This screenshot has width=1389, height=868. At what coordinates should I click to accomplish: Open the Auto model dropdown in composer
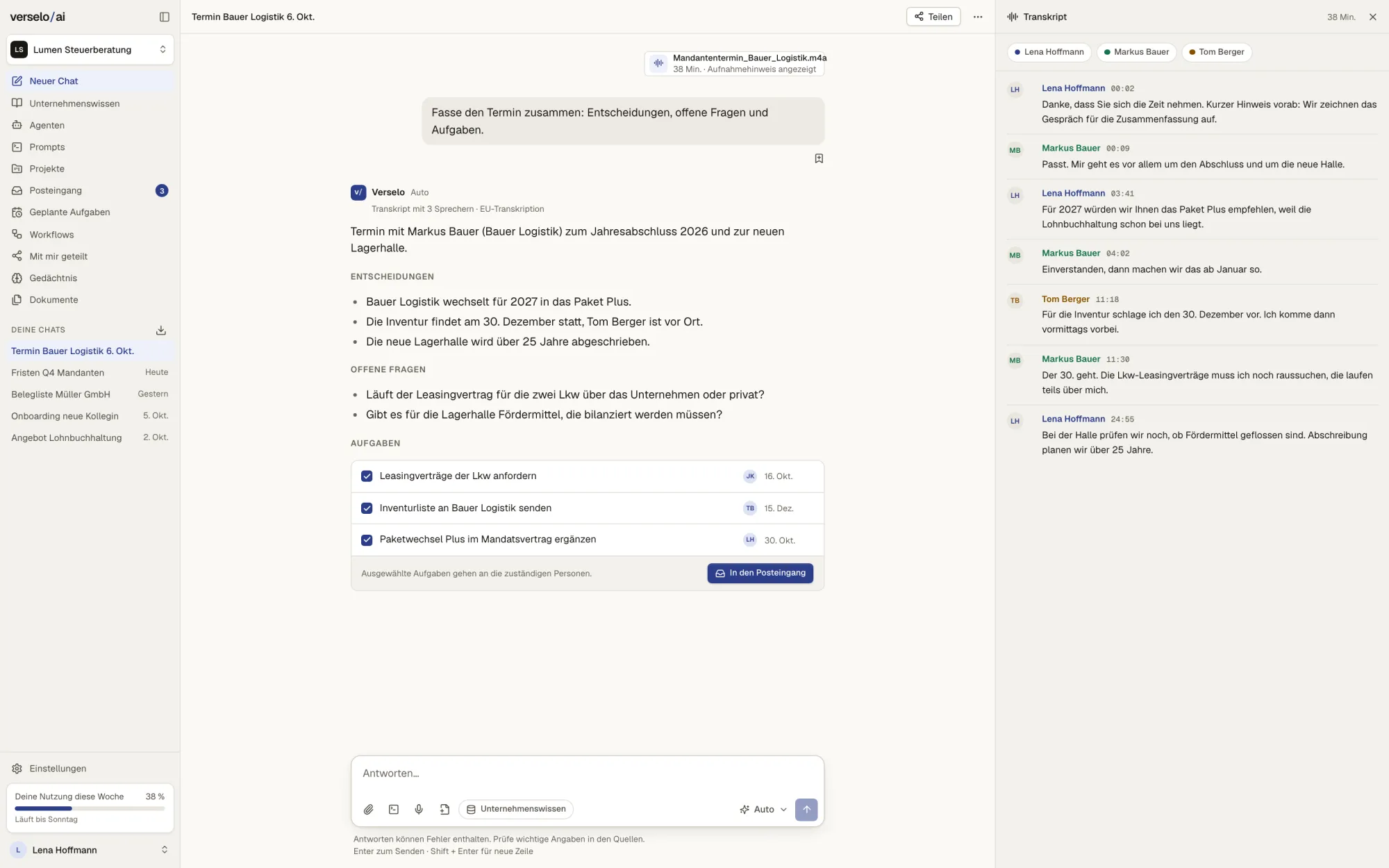pos(763,809)
